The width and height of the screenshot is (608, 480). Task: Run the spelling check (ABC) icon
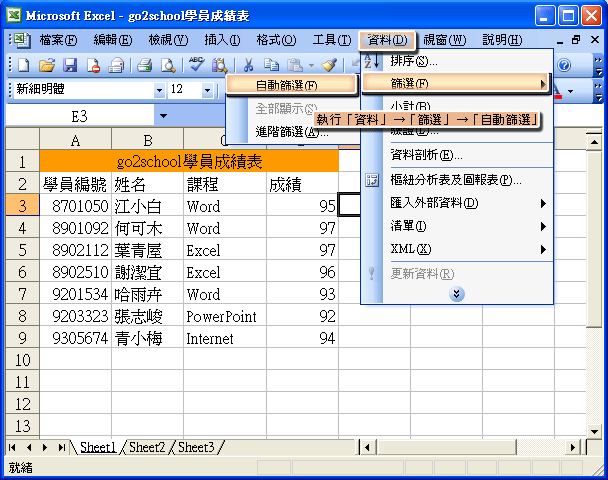pos(196,65)
